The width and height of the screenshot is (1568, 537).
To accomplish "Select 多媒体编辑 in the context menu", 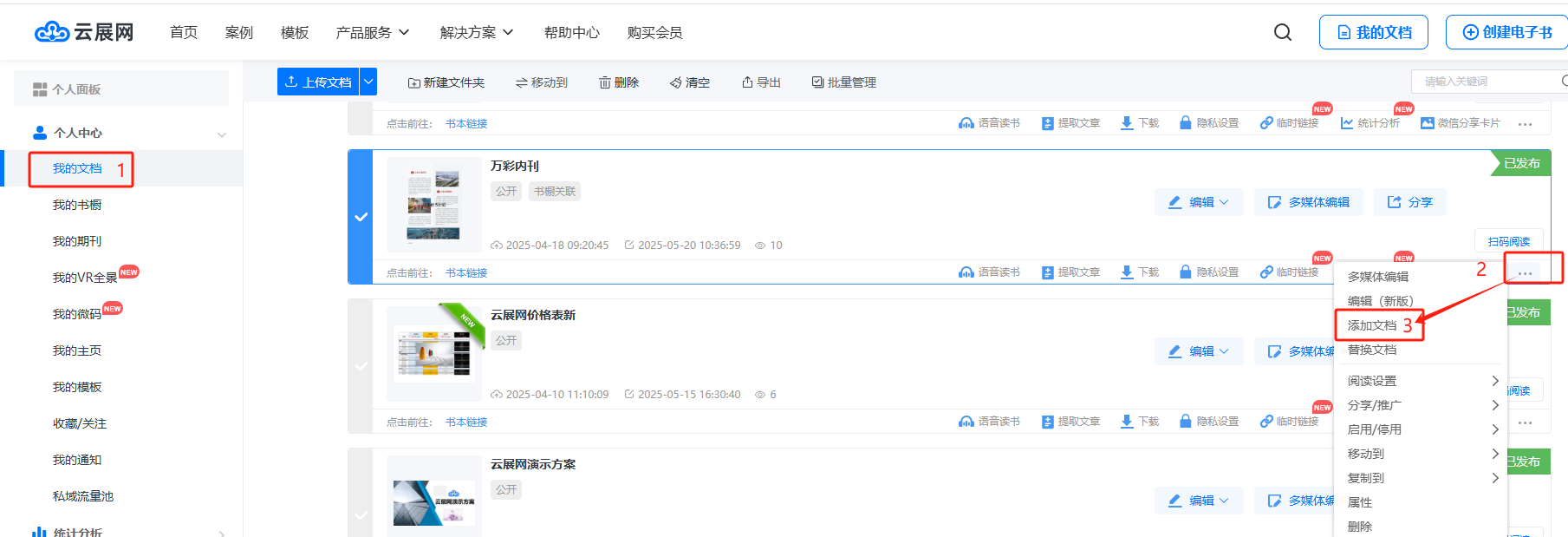I will pos(1378,277).
